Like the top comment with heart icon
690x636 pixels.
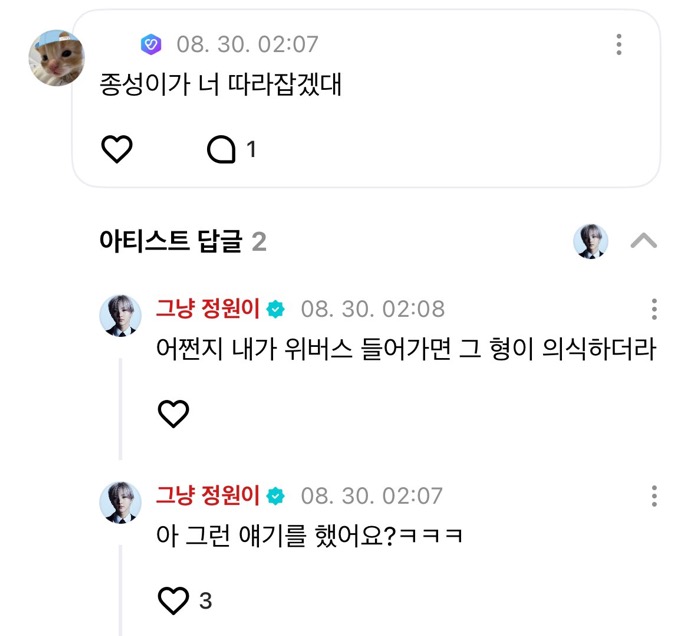tap(118, 150)
